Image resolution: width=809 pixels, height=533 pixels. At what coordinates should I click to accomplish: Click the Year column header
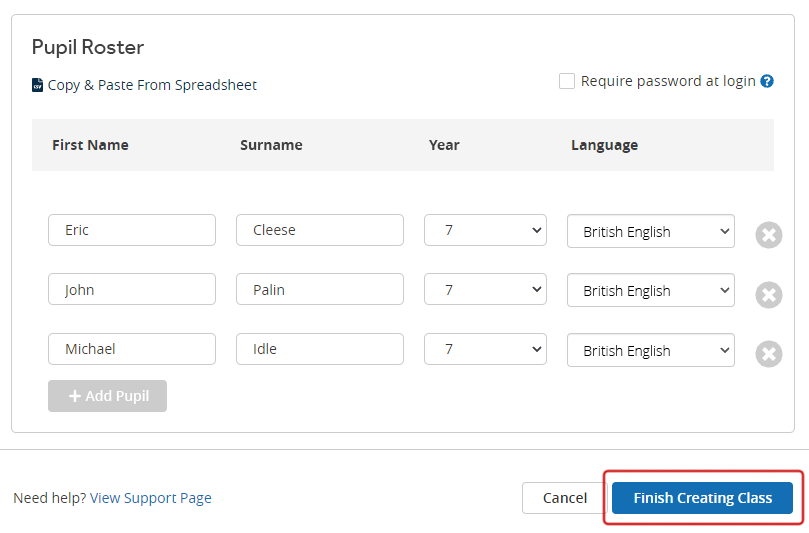pos(444,145)
